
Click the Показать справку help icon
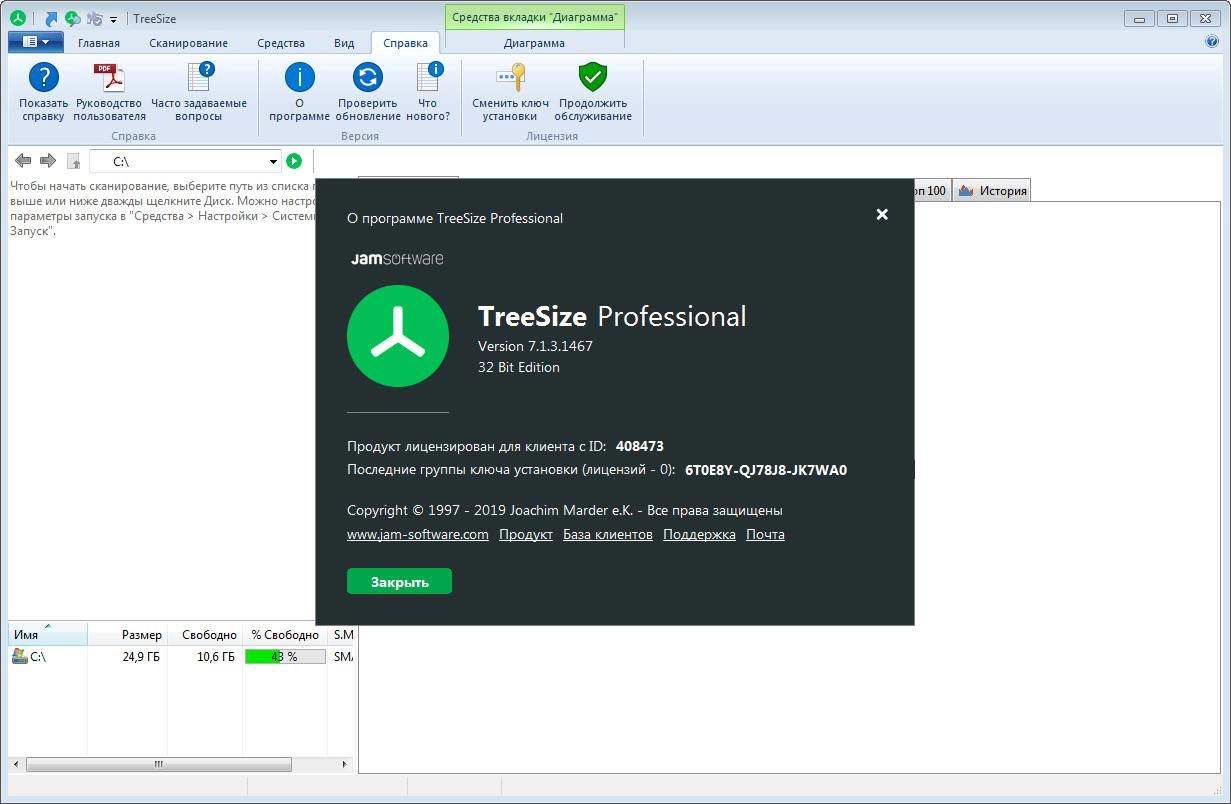(43, 77)
